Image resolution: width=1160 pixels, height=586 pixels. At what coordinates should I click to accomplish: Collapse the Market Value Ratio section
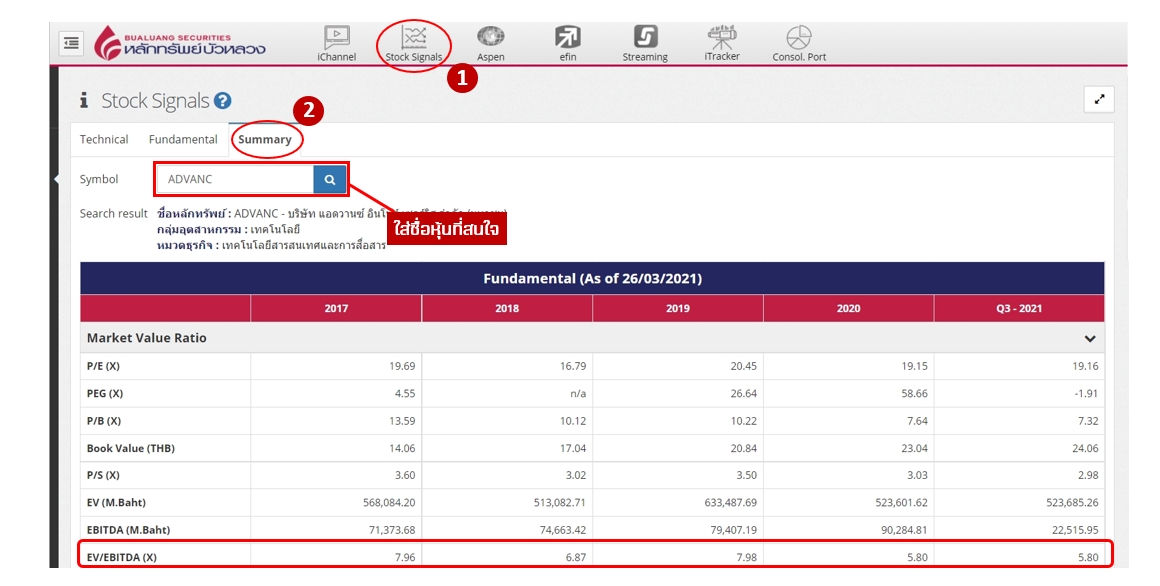tap(1090, 338)
